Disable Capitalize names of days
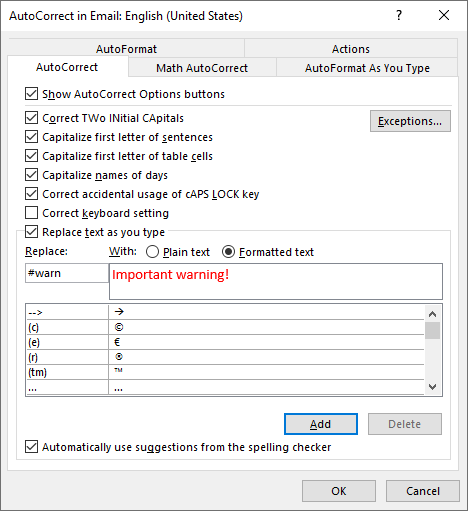 (32, 175)
